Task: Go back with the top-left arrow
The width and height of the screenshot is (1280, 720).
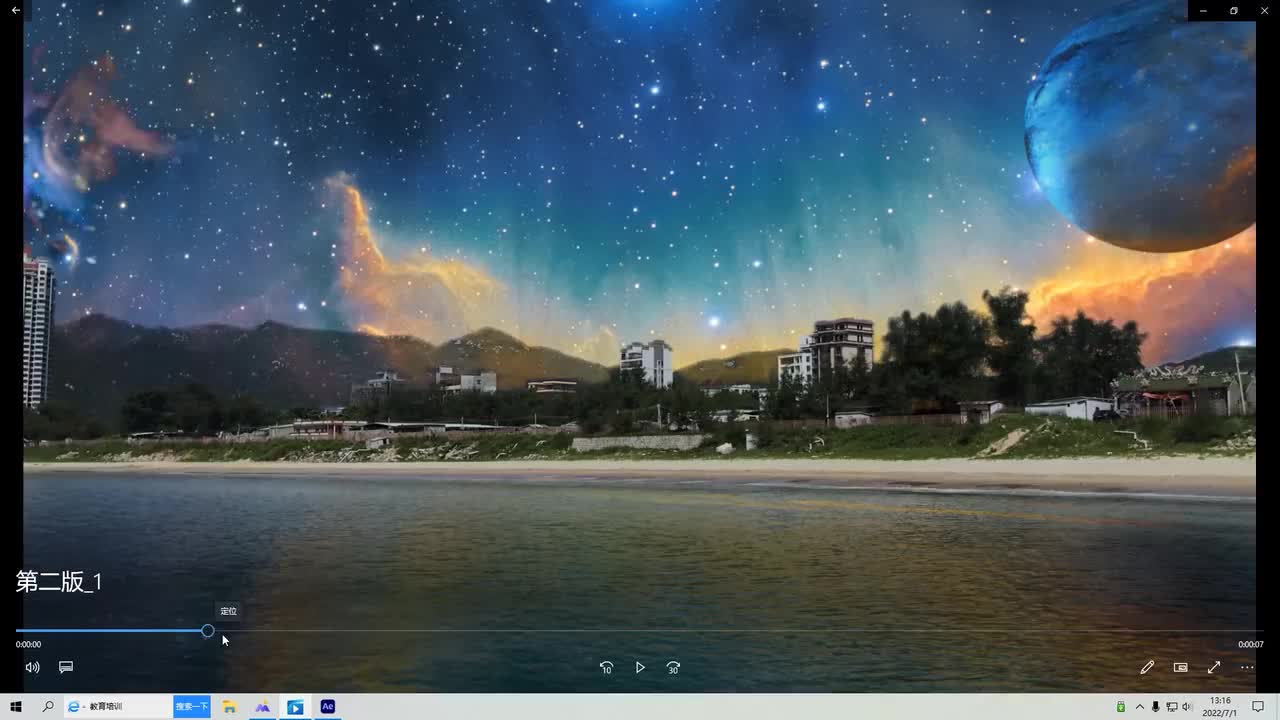Action: pos(15,10)
